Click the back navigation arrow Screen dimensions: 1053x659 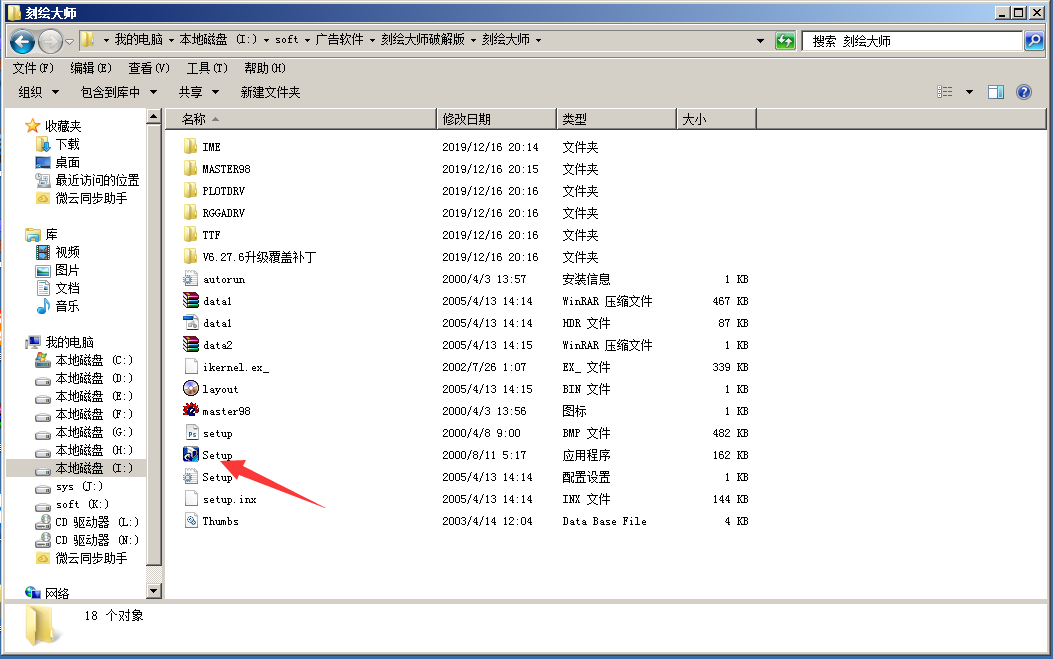tap(22, 41)
